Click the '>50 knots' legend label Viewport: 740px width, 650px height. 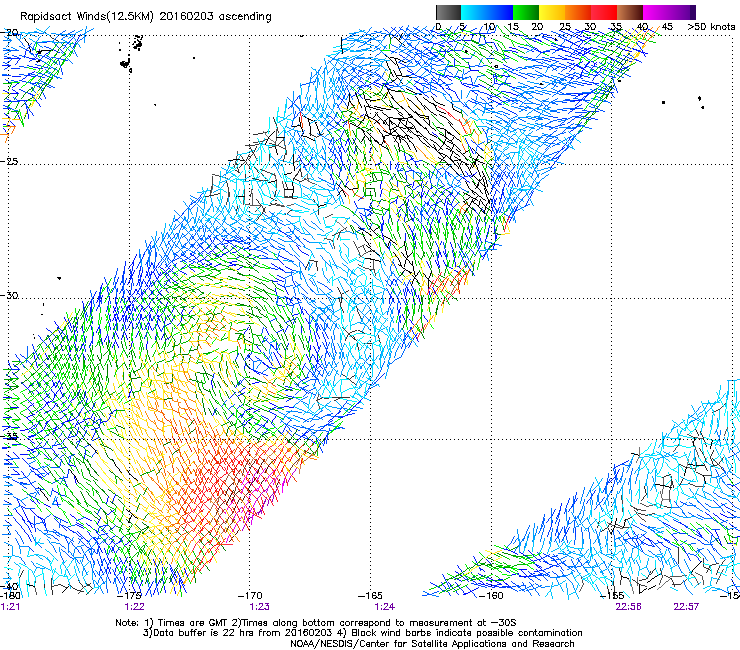point(711,26)
